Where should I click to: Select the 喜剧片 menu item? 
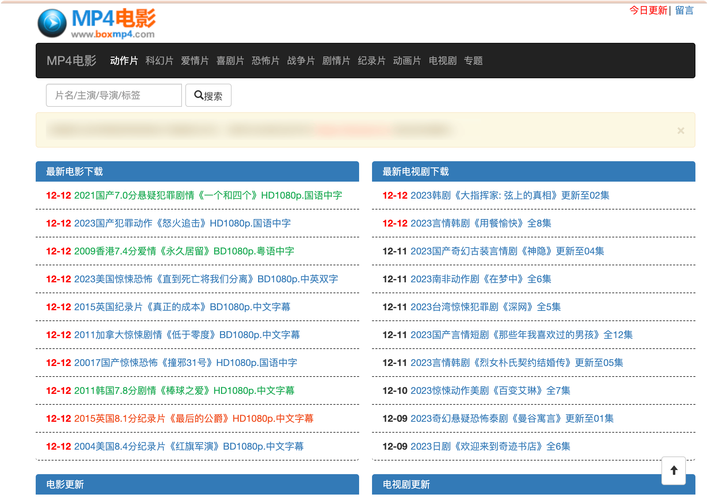[230, 61]
